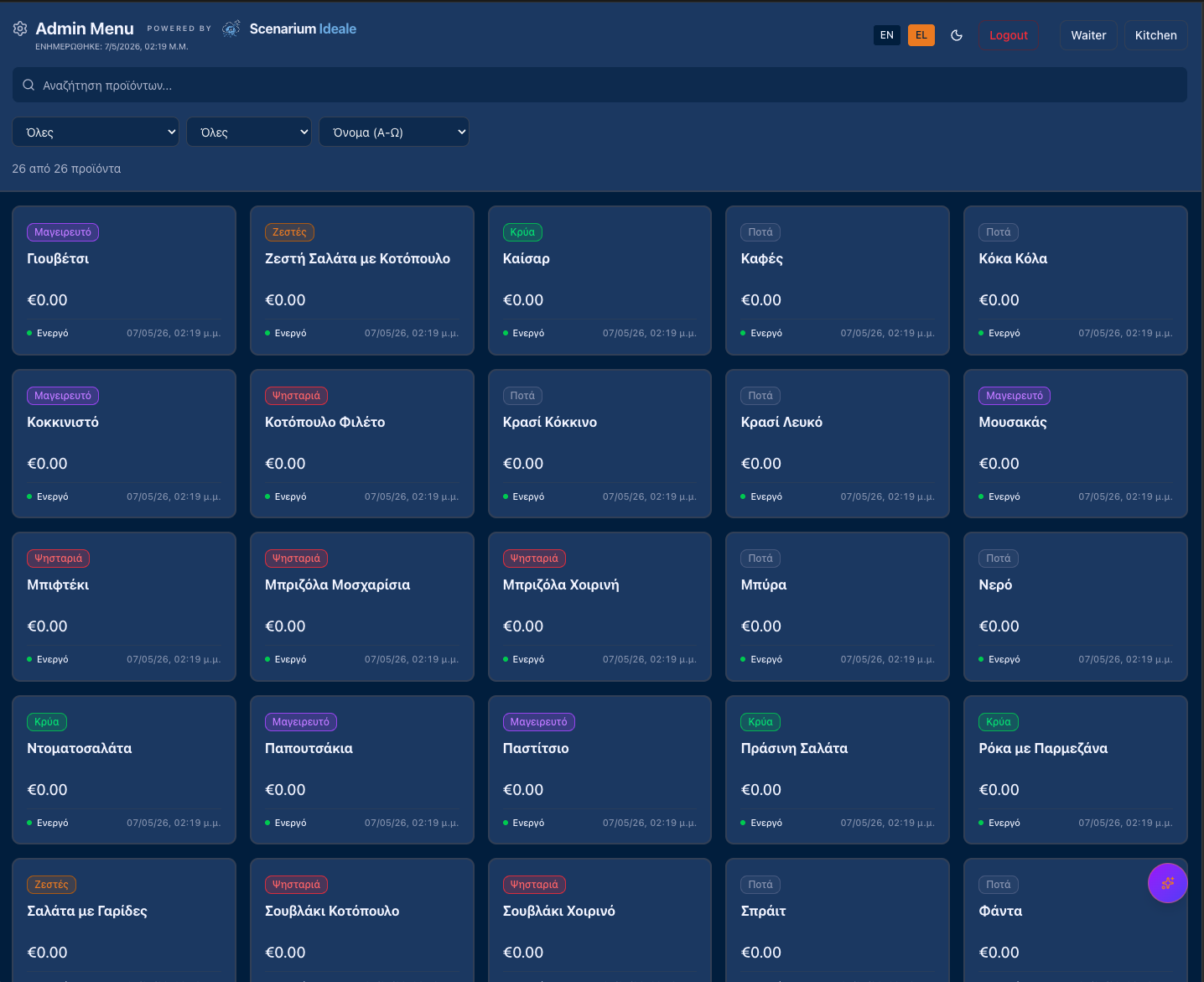The width and height of the screenshot is (1204, 982).
Task: Click the Κρύα badge on the Καίσαρ card
Action: tap(522, 232)
